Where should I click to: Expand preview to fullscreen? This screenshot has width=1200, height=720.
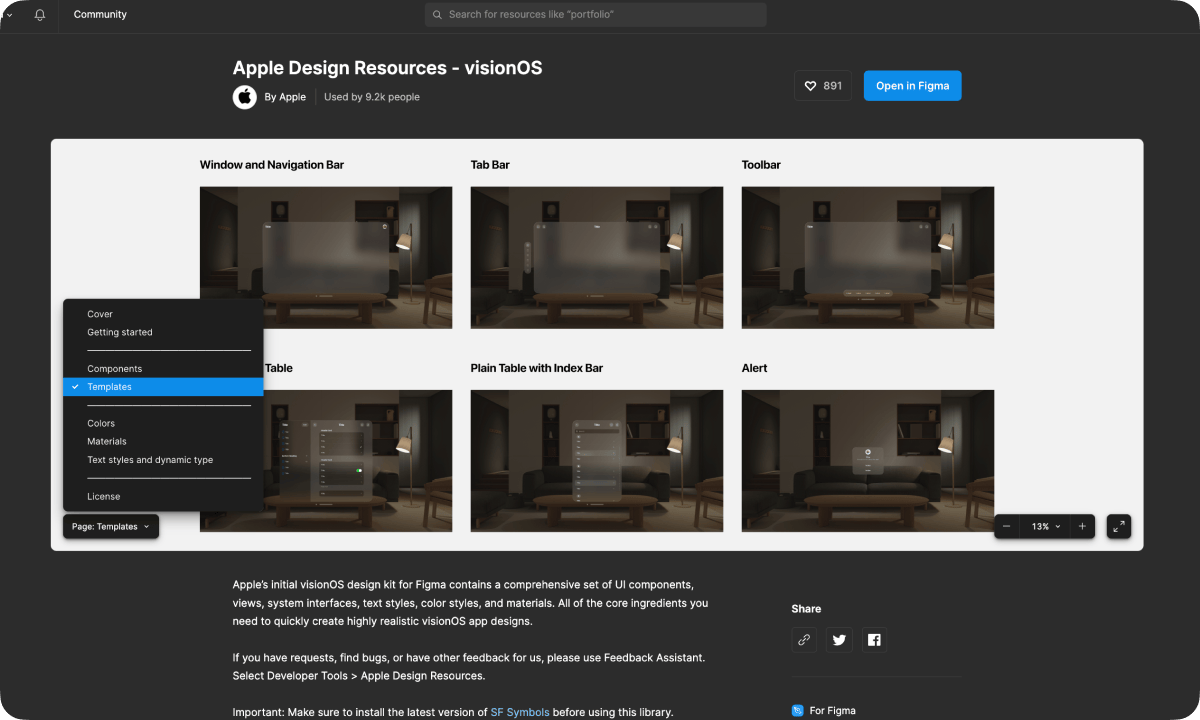click(1119, 526)
